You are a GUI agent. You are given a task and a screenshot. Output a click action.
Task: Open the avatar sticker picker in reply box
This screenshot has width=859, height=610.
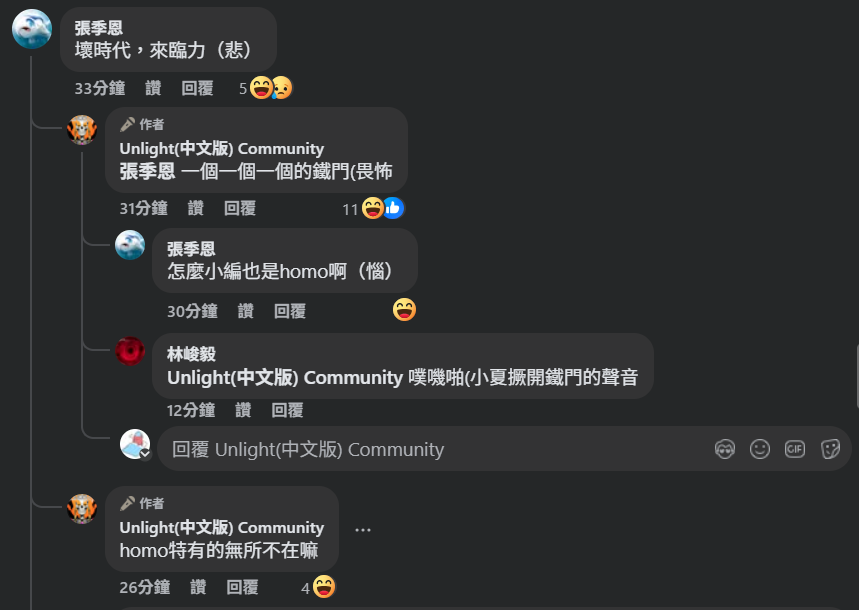coord(725,449)
